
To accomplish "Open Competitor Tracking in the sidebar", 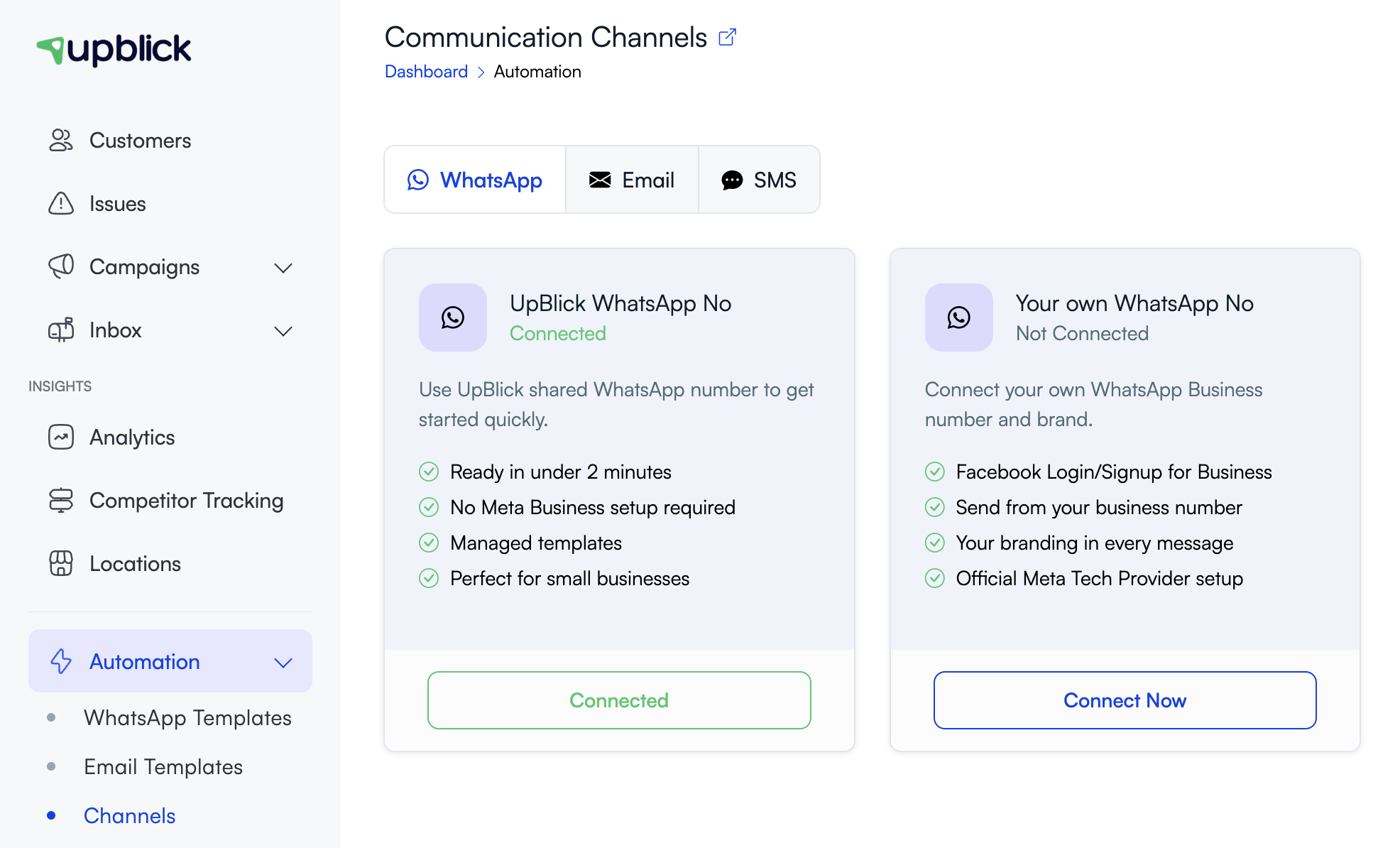I will (170, 501).
